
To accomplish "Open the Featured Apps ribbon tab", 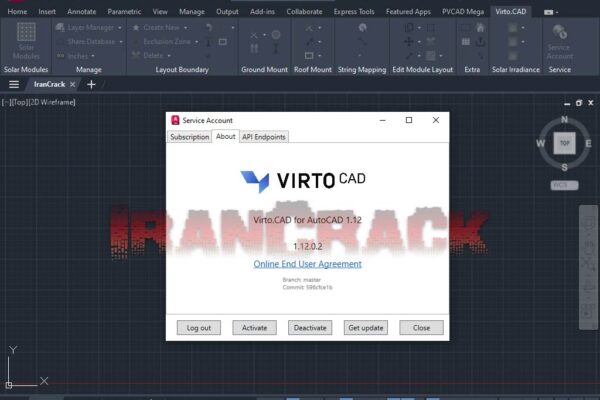I will click(408, 11).
